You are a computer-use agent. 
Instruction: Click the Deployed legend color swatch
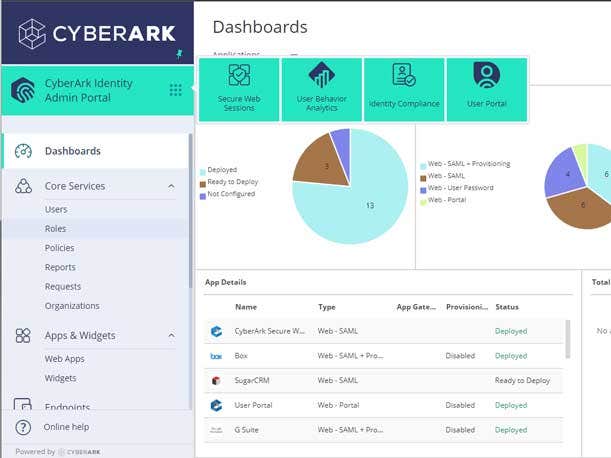(x=203, y=171)
